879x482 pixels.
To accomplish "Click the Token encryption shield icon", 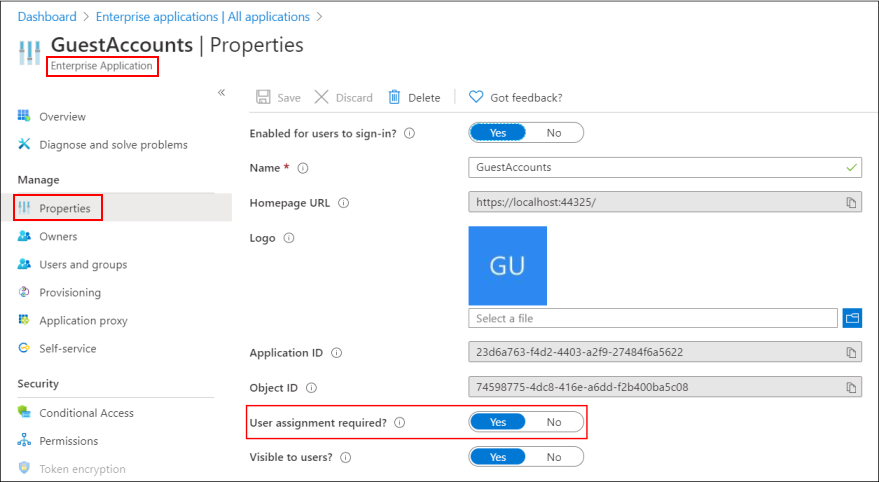I will [x=24, y=468].
